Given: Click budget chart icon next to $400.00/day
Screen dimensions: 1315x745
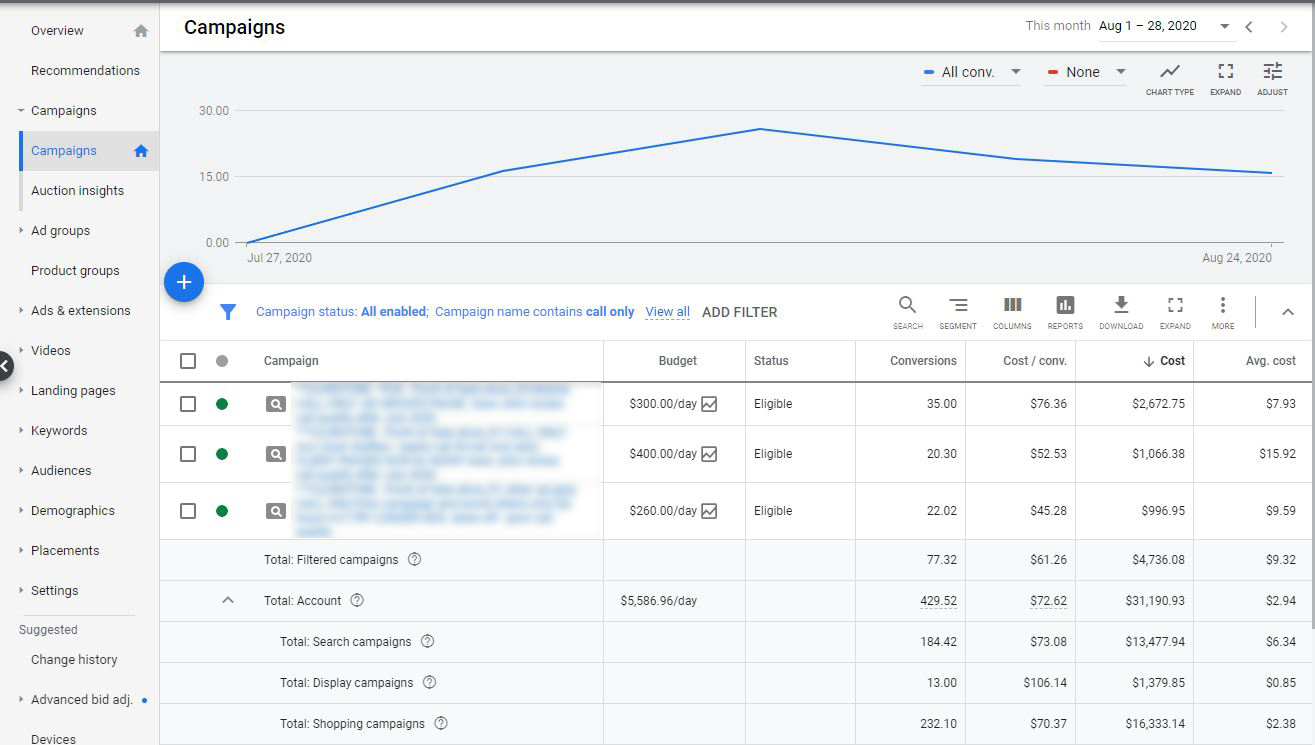Looking at the screenshot, I should tap(709, 454).
